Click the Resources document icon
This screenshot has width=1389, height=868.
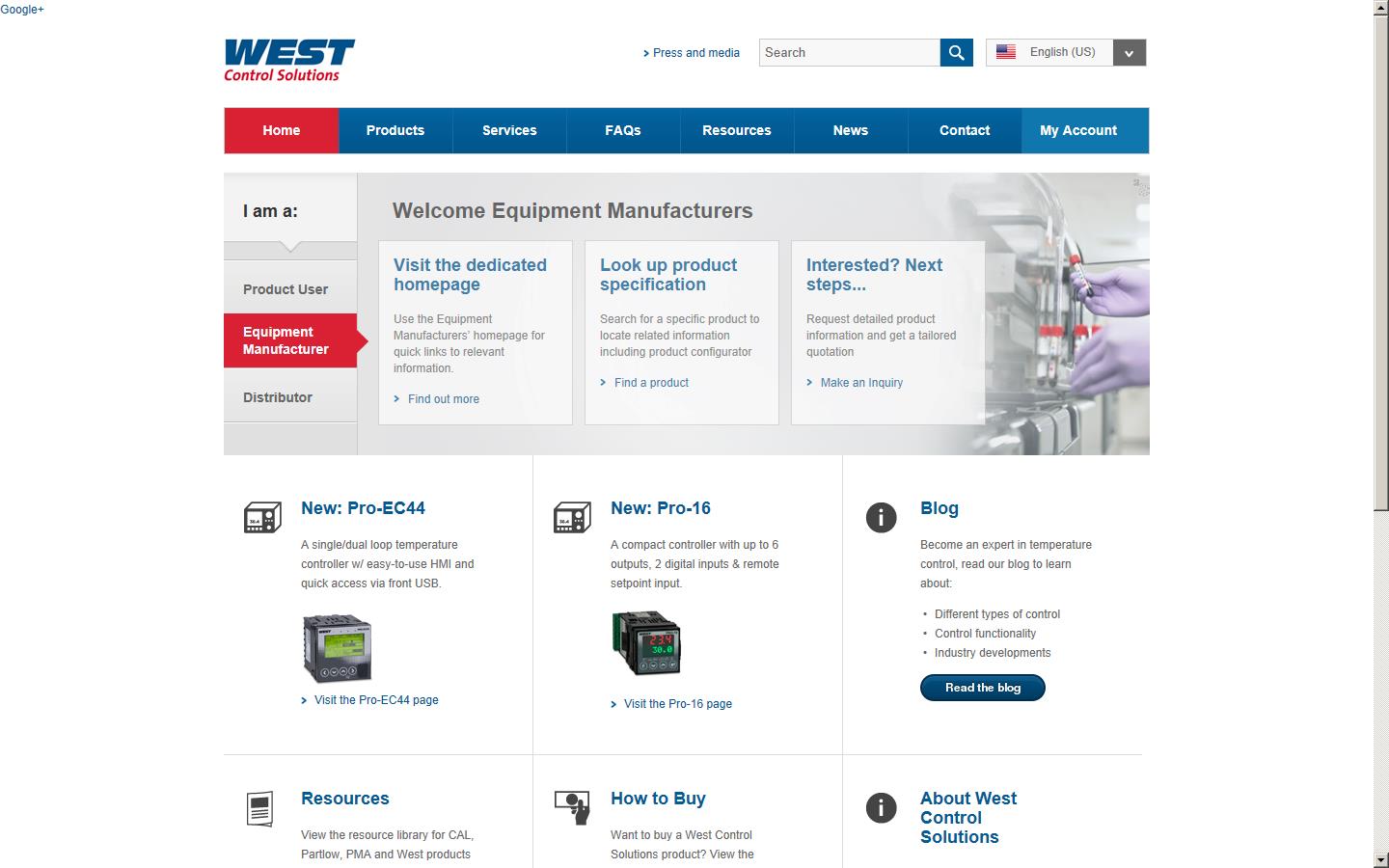[x=260, y=808]
